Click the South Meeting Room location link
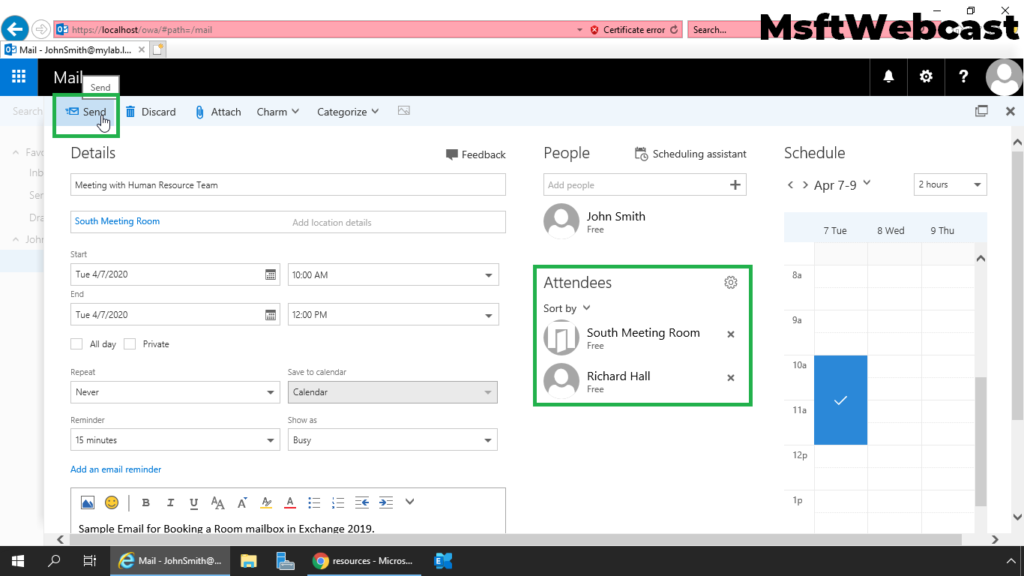 [x=117, y=221]
